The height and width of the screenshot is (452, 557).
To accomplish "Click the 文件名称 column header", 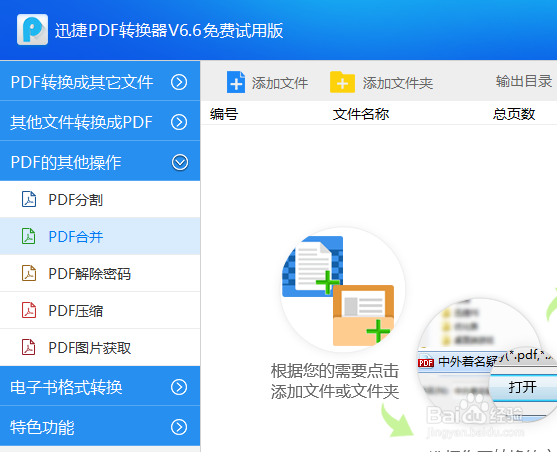I will 361,114.
